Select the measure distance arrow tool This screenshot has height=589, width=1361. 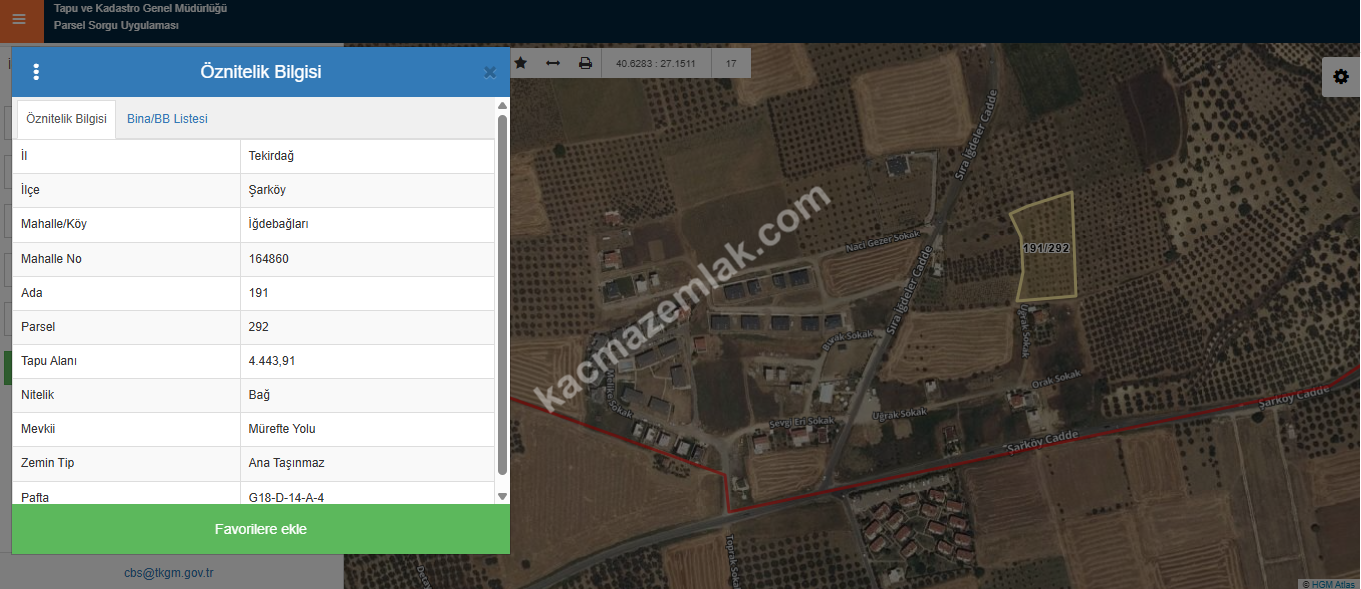pos(552,63)
